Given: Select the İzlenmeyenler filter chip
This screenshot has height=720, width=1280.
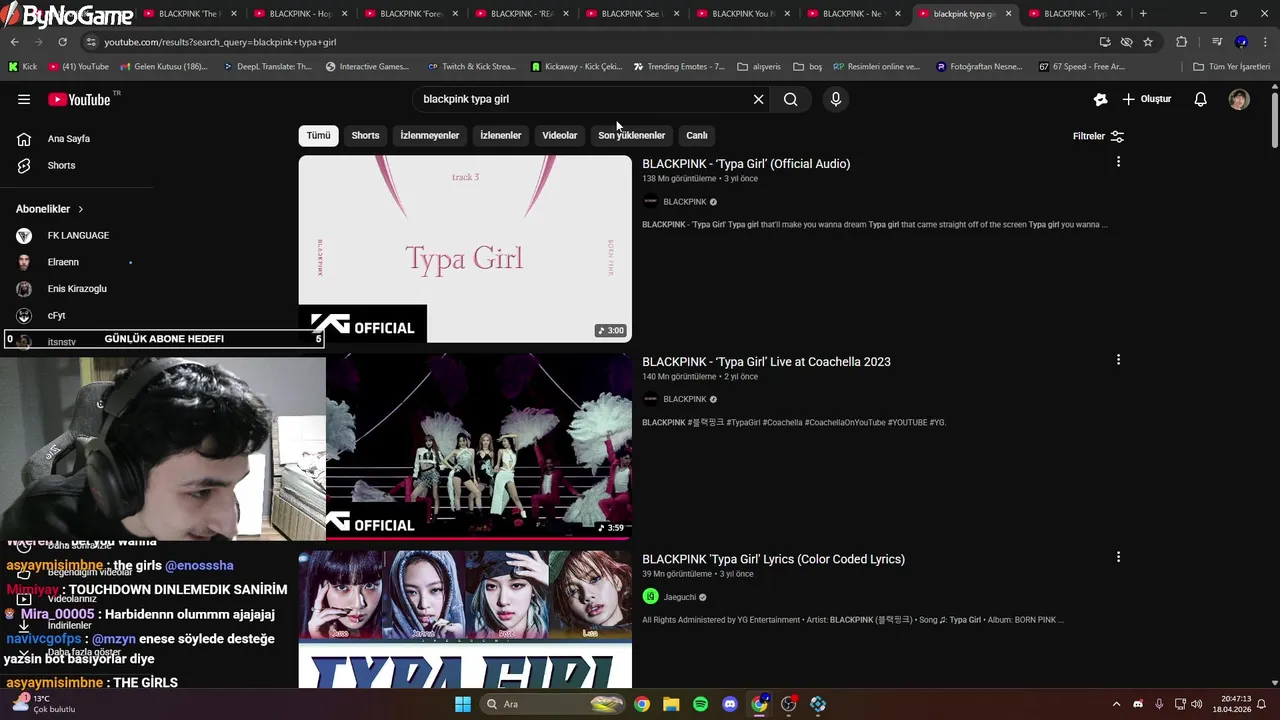Looking at the screenshot, I should pos(429,135).
